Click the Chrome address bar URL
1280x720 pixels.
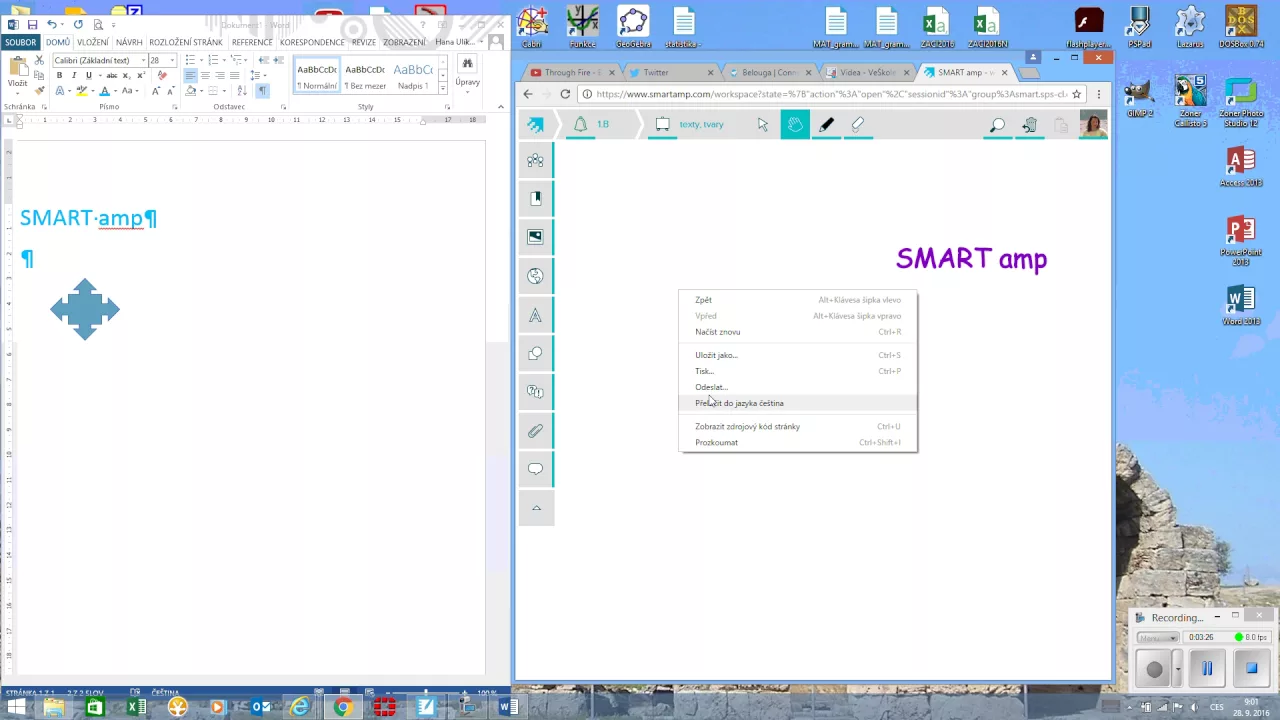[830, 94]
